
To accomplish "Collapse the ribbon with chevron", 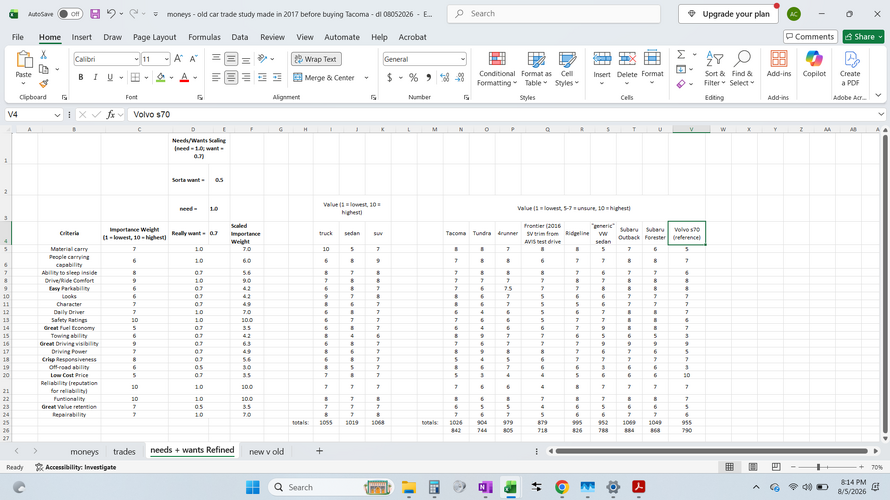I will [x=879, y=95].
